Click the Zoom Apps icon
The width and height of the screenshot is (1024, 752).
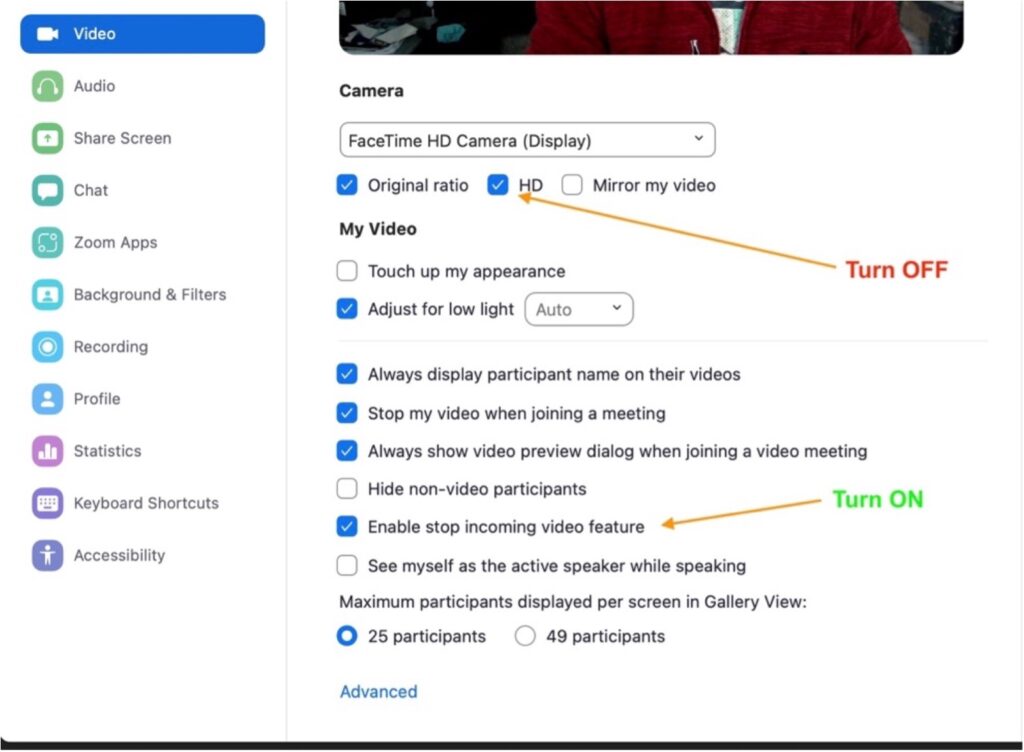point(48,243)
